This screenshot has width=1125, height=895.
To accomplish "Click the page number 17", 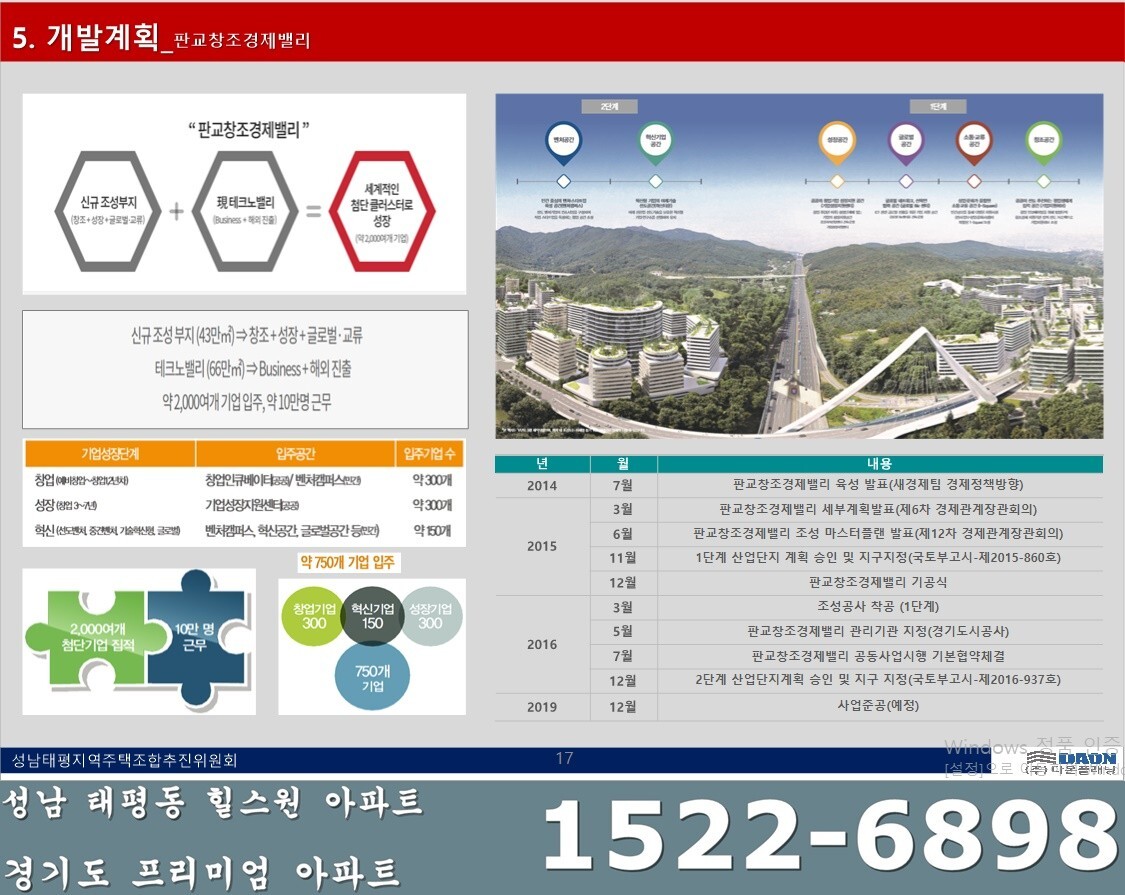I will click(564, 758).
